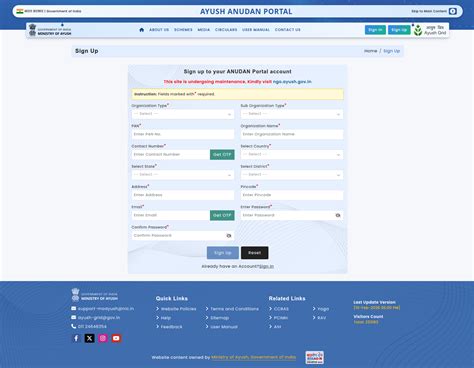Viewport: 474px width, 368px height.
Task: Open the Organization Type dropdown
Action: (x=183, y=114)
